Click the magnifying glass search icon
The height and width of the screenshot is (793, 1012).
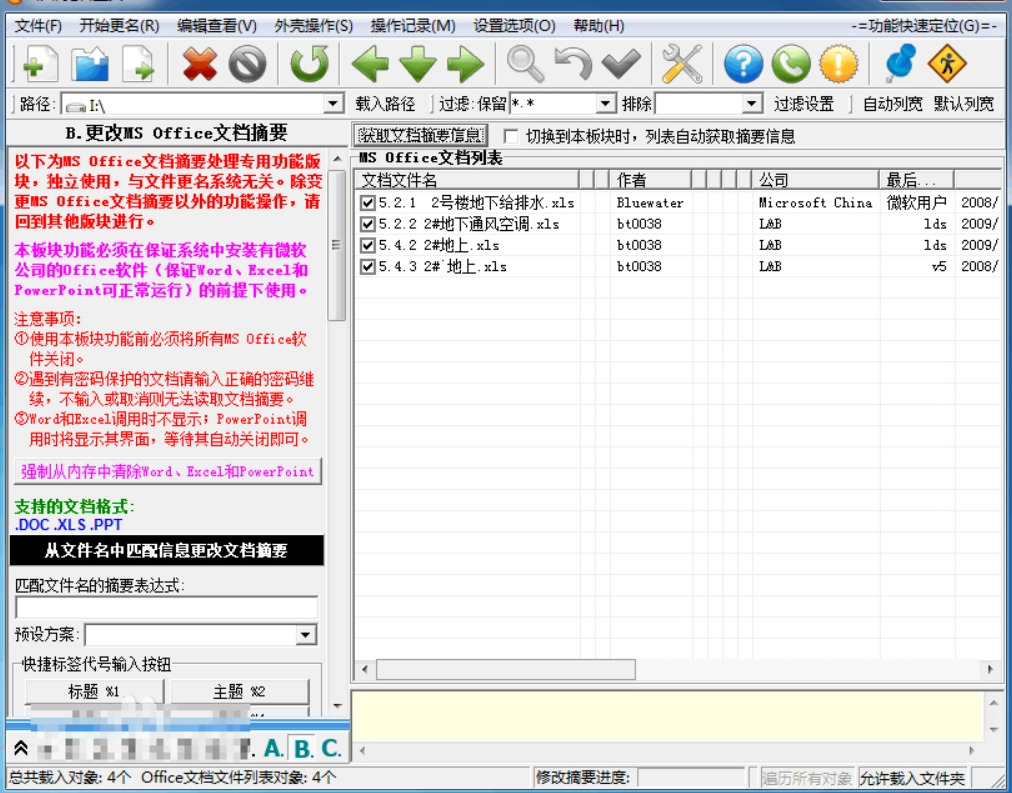click(525, 64)
